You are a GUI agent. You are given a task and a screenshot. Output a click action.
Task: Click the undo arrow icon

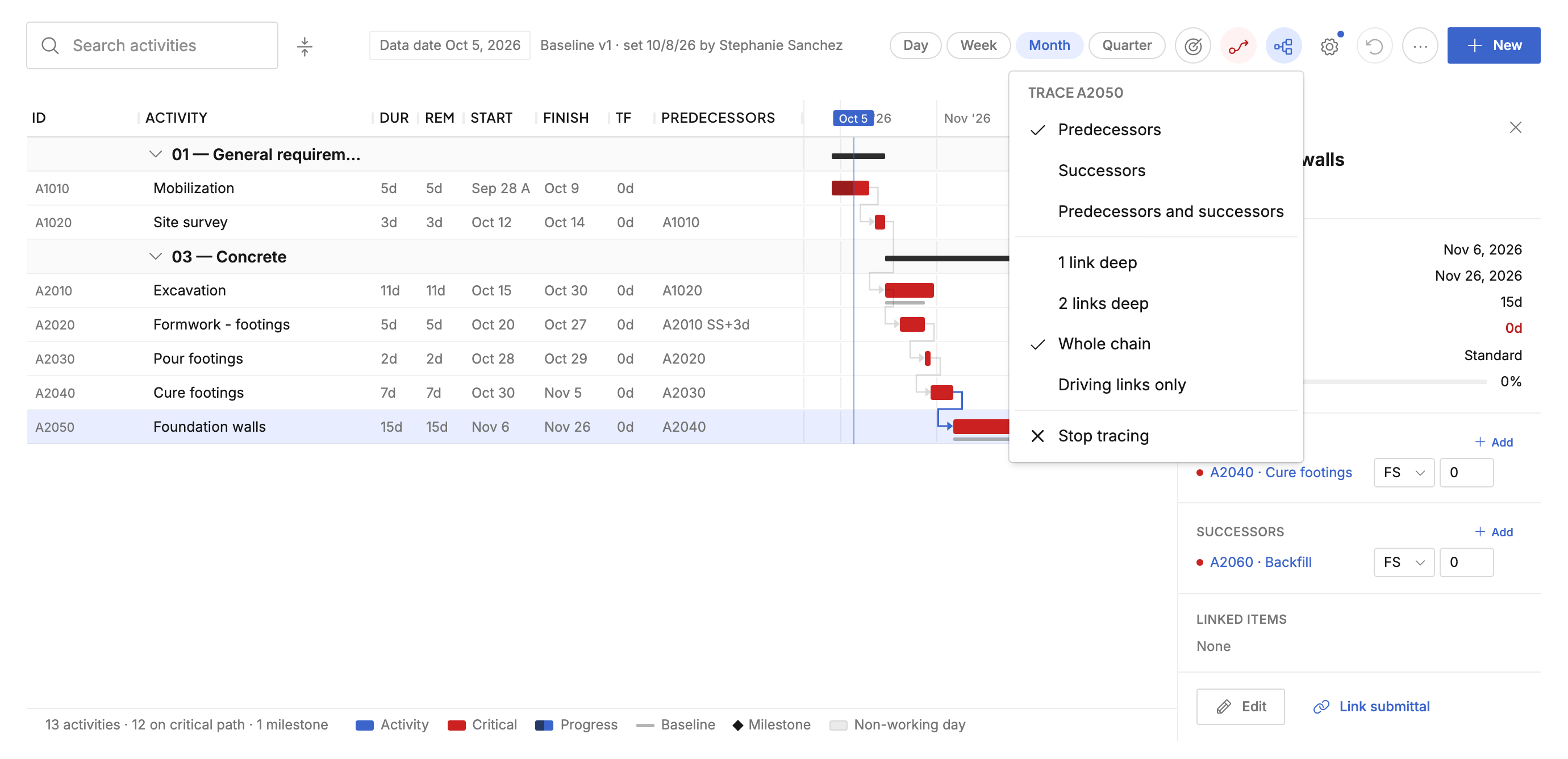(1374, 45)
